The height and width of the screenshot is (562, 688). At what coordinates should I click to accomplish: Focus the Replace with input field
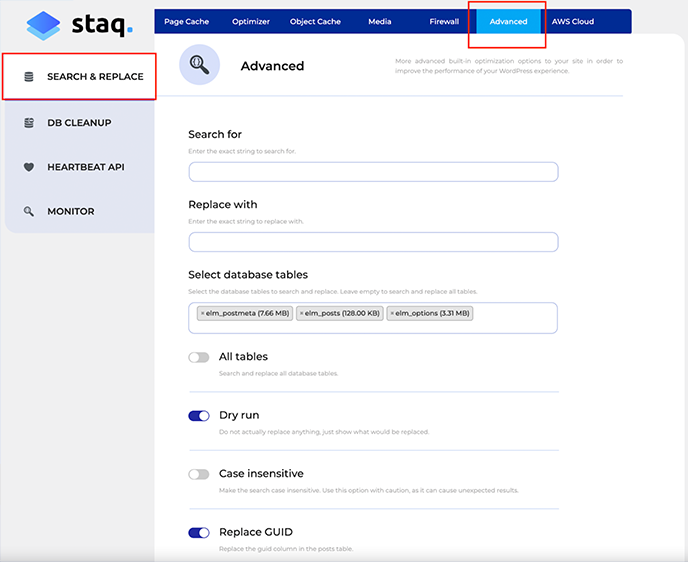click(373, 242)
